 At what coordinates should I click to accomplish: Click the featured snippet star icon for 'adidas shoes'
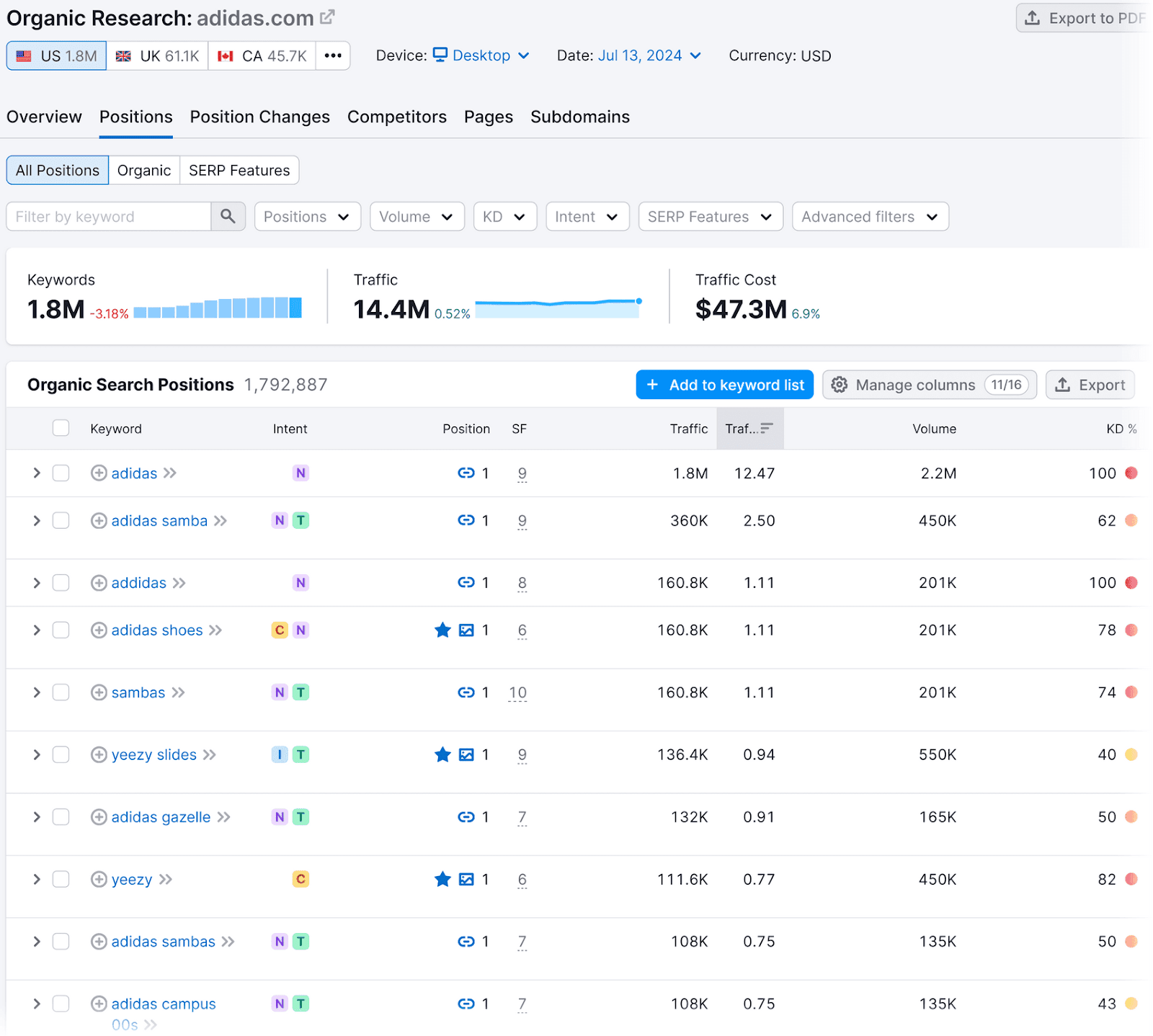point(442,630)
